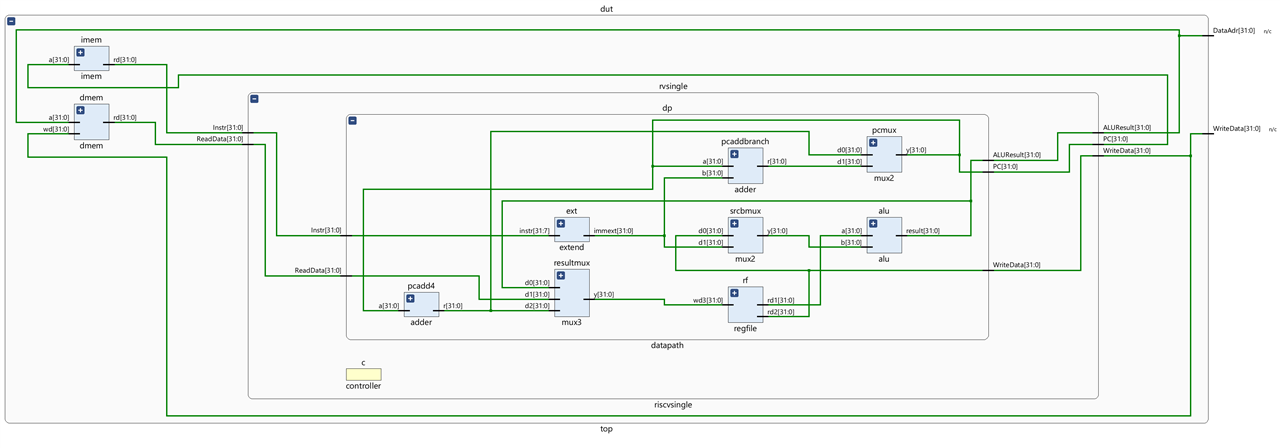Select the DataAdr[31:0] output port
1280x448 pixels.
[1232, 31]
